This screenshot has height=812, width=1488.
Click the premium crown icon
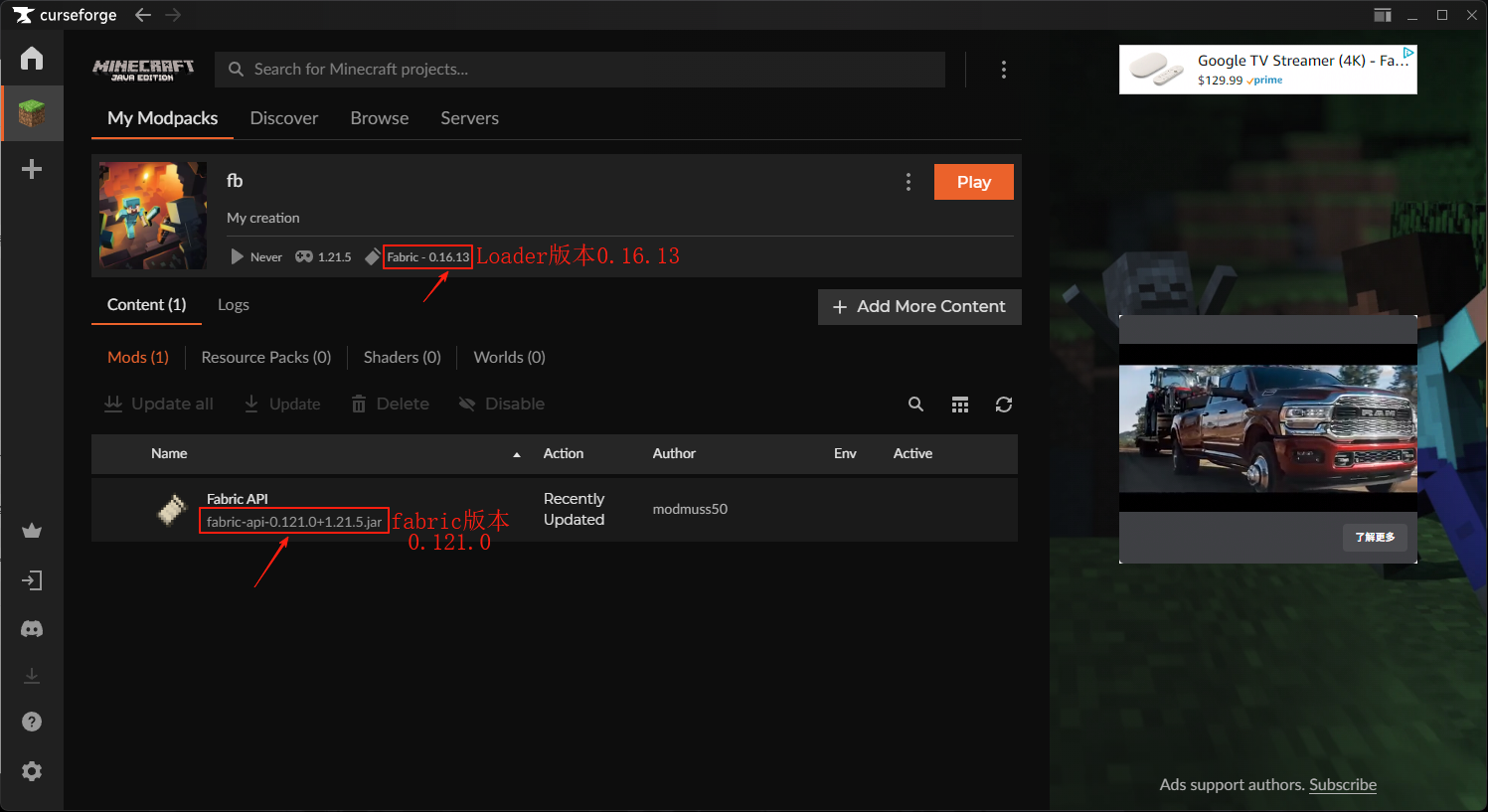pos(32,531)
